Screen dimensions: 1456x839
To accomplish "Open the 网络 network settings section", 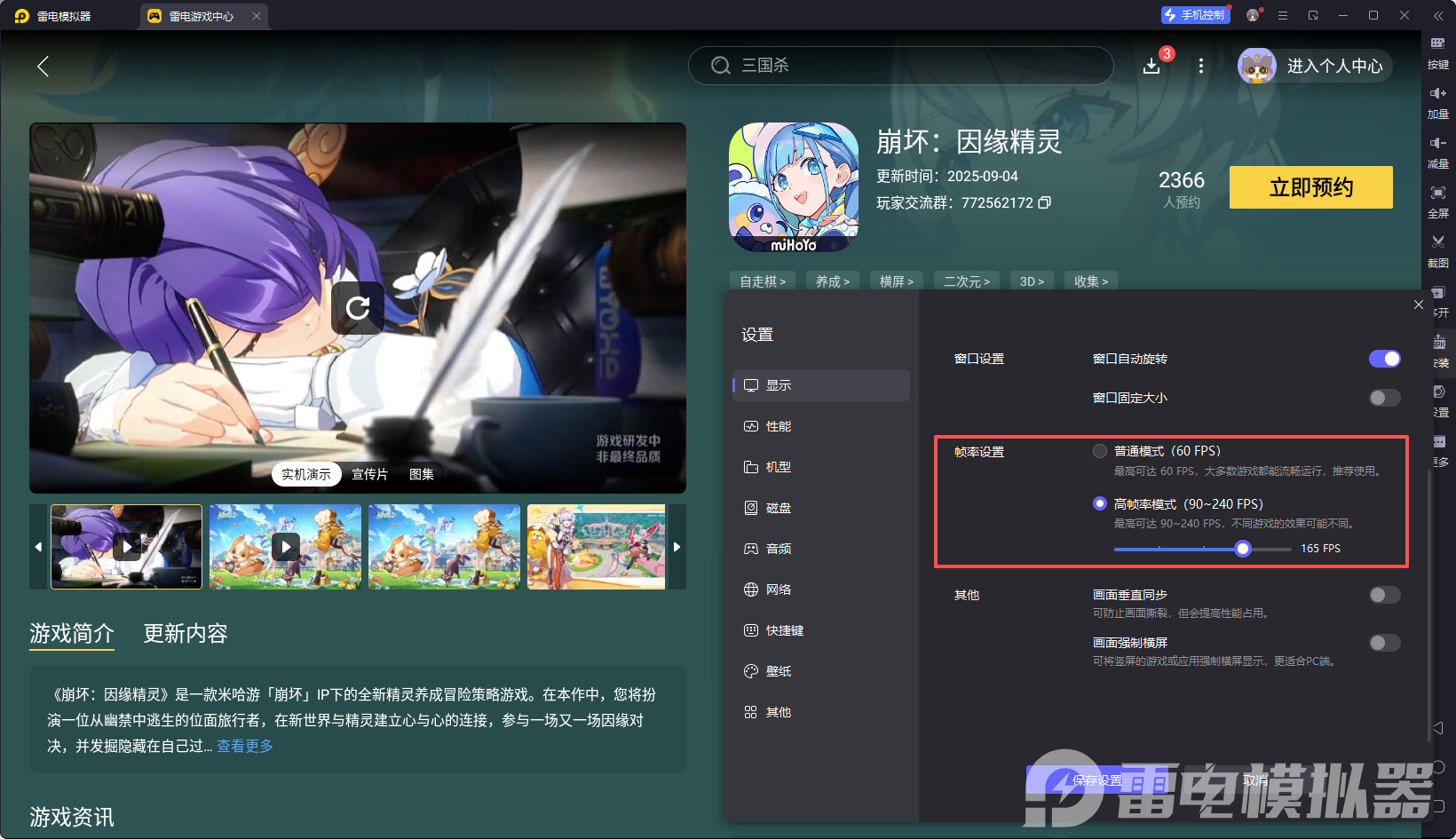I will coord(779,589).
